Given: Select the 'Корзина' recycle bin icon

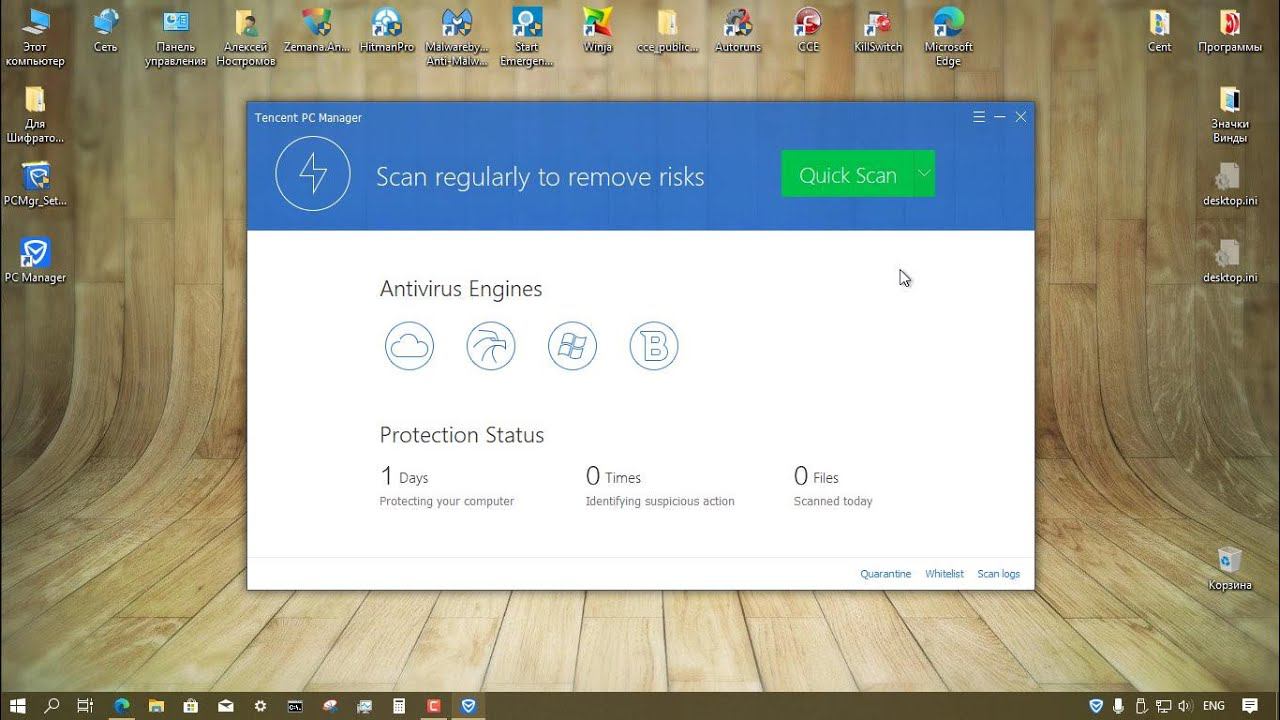Looking at the screenshot, I should point(1230,567).
